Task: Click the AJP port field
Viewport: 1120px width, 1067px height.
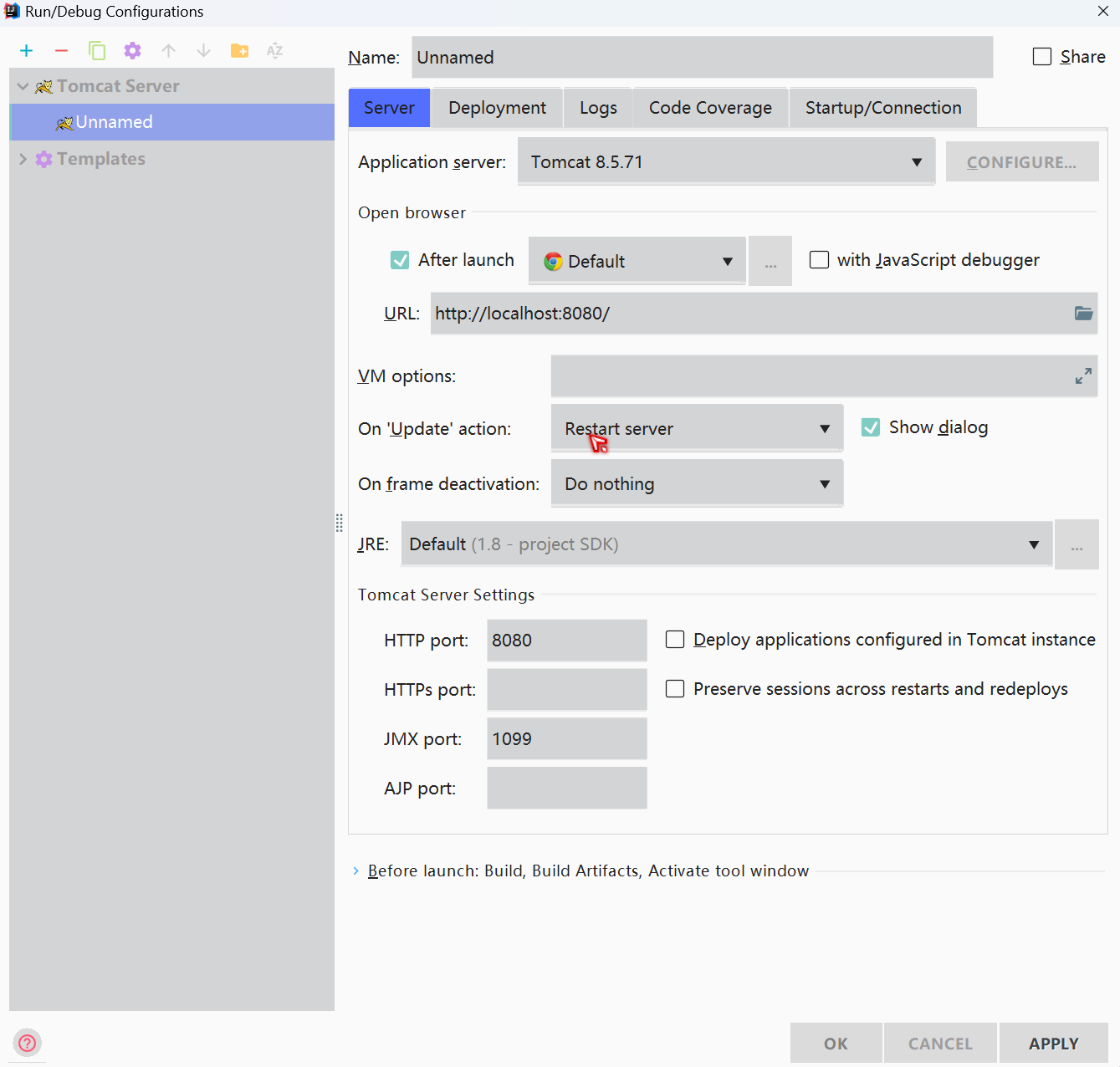Action: tap(567, 789)
